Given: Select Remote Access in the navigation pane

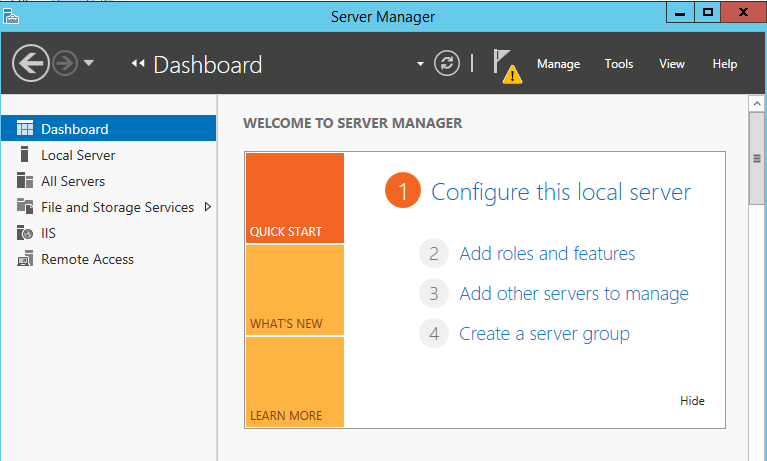Looking at the screenshot, I should 109,258.
